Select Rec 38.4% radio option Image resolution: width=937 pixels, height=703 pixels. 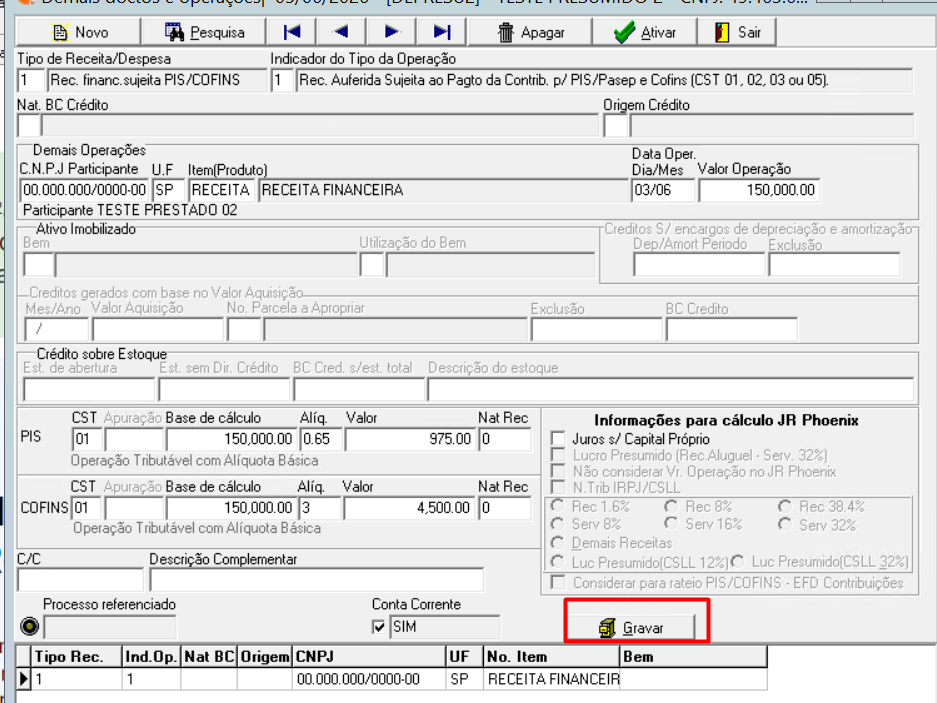[785, 506]
